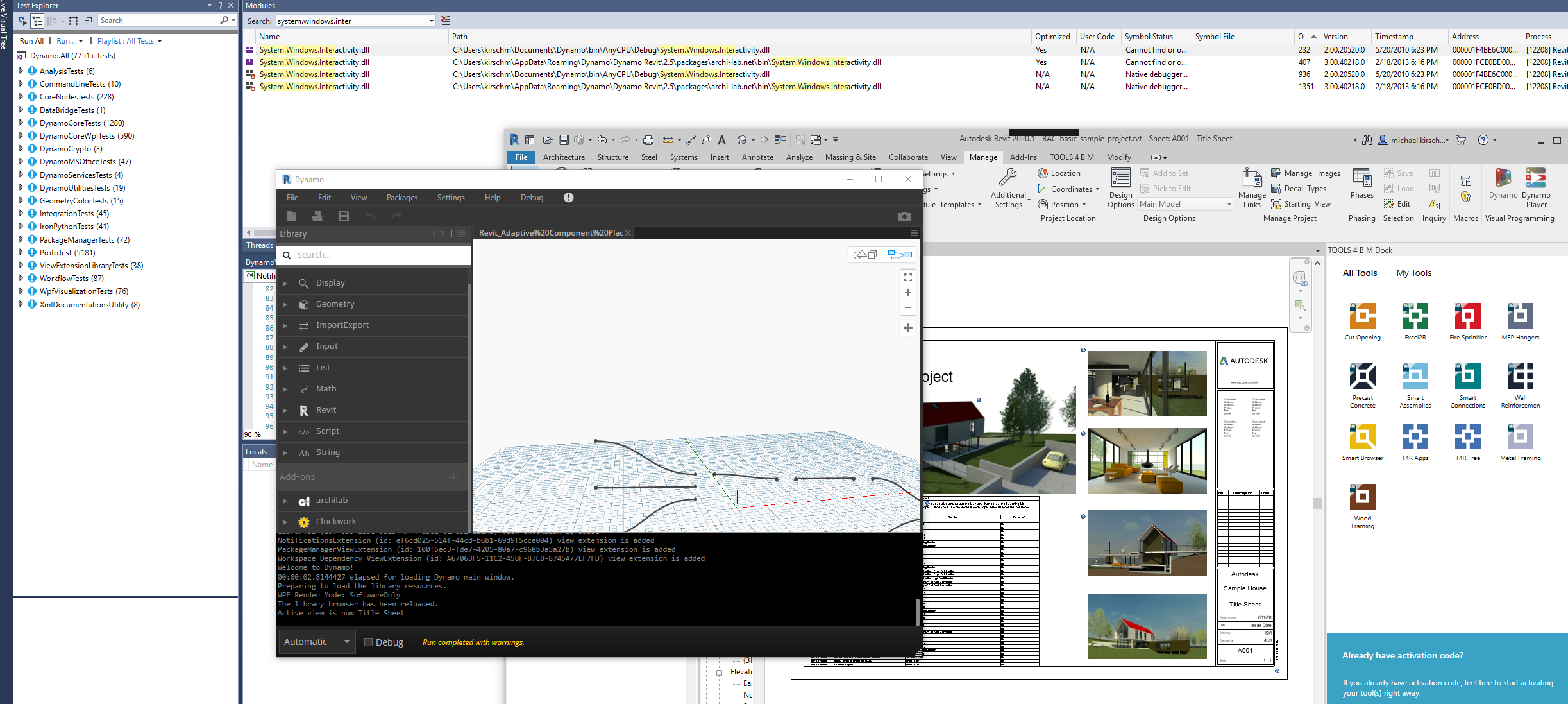Enable the Debug checkbox in Dynamo
1568x704 pixels.
click(x=368, y=642)
